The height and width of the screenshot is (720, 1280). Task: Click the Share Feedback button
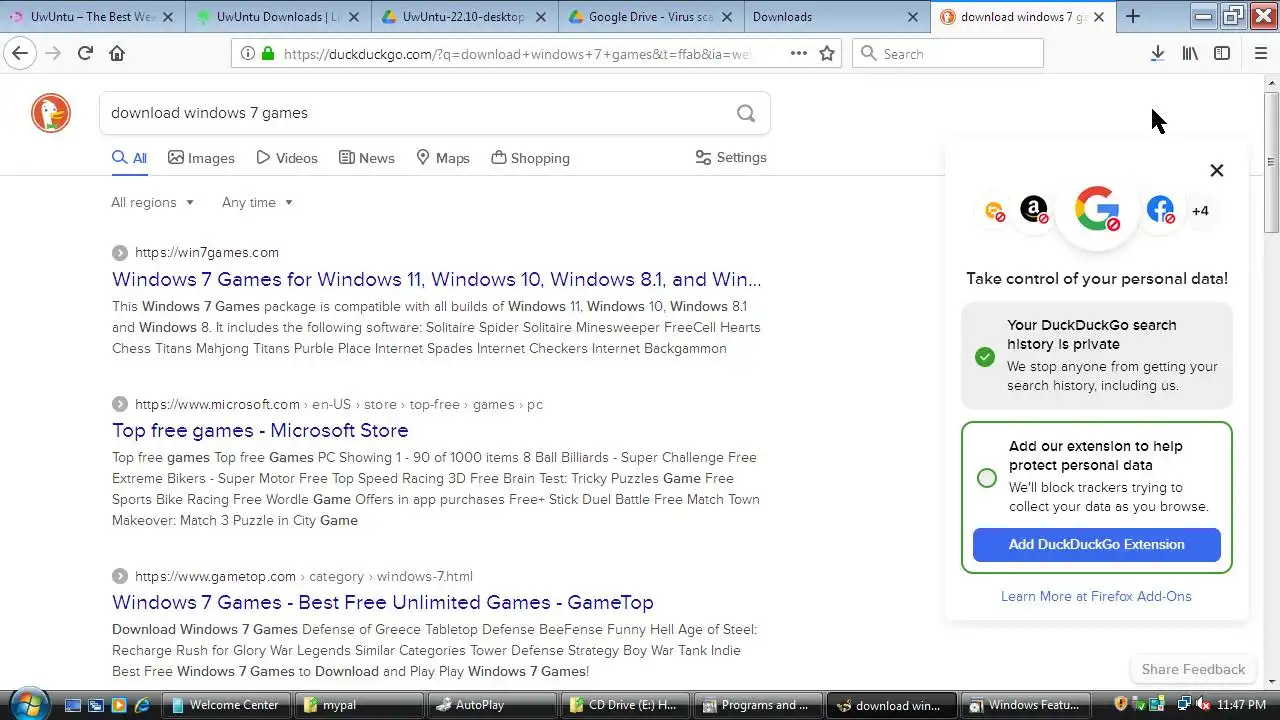(x=1193, y=669)
